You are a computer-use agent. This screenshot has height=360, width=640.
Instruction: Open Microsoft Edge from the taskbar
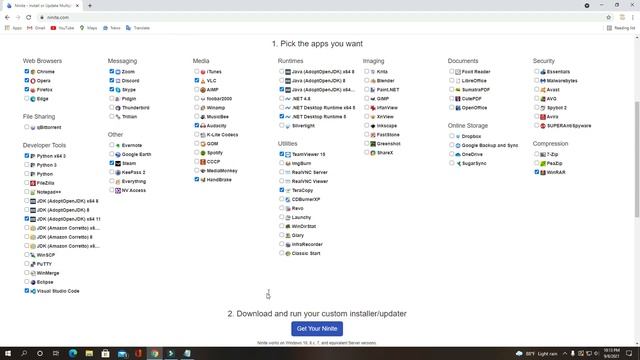[73, 353]
